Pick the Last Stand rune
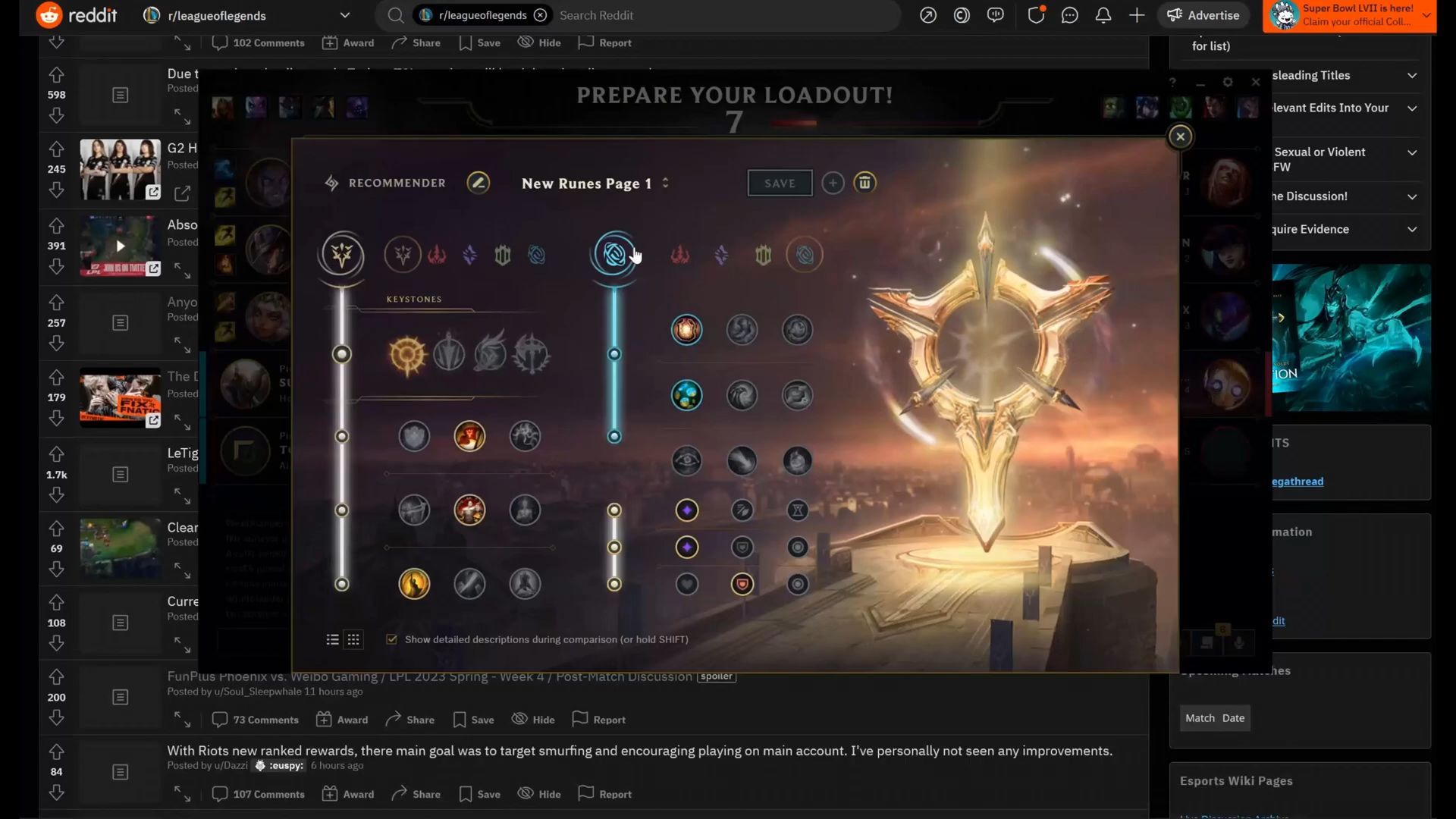The image size is (1456, 819). click(x=525, y=584)
